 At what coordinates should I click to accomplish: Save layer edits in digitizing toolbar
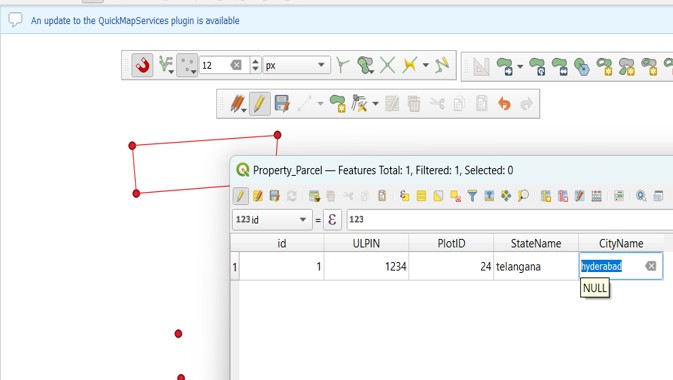pyautogui.click(x=282, y=104)
